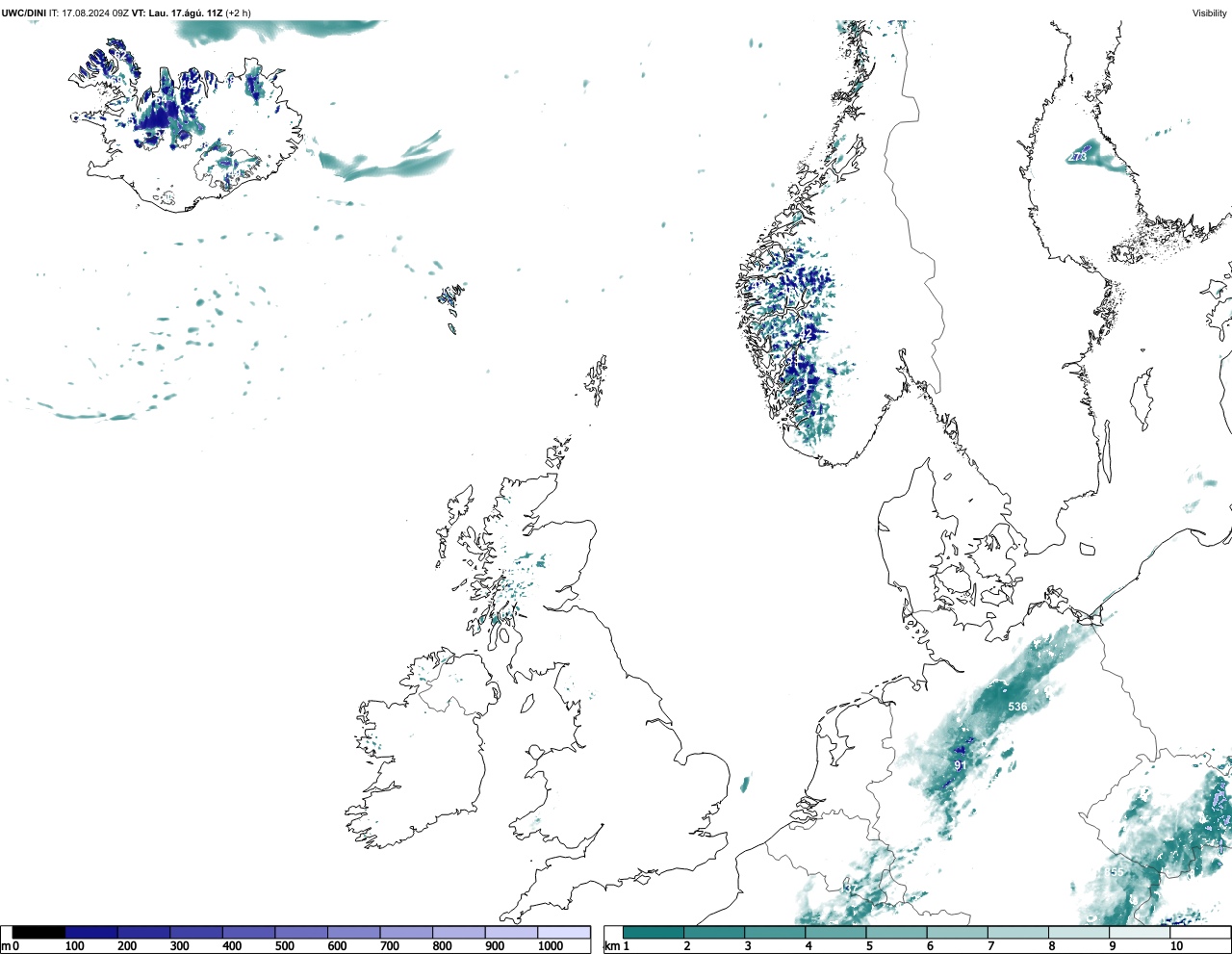
Task: Select the palest 9–10 km swatch
Action: [1140, 932]
